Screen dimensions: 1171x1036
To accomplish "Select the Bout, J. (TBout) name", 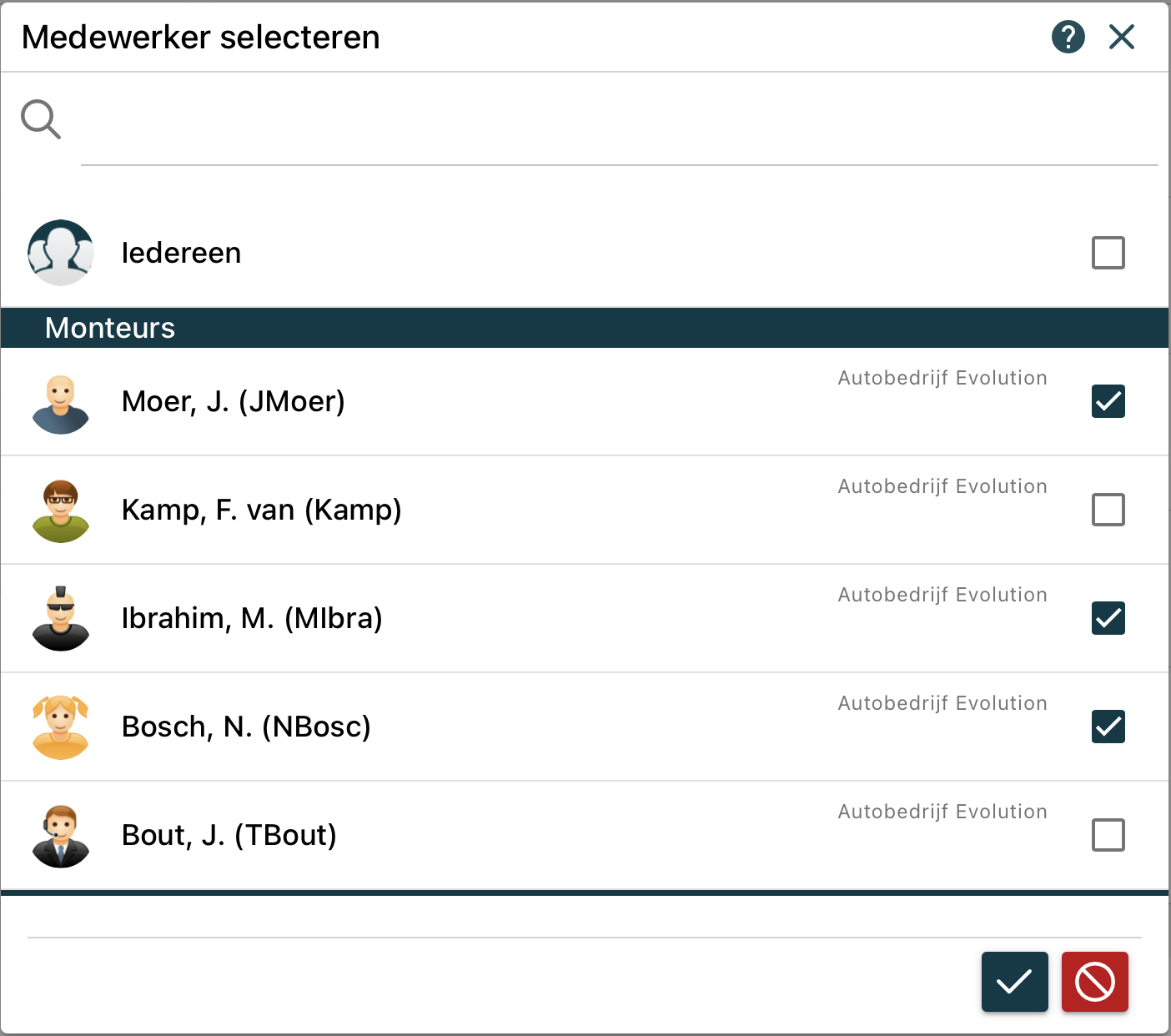I will (229, 835).
